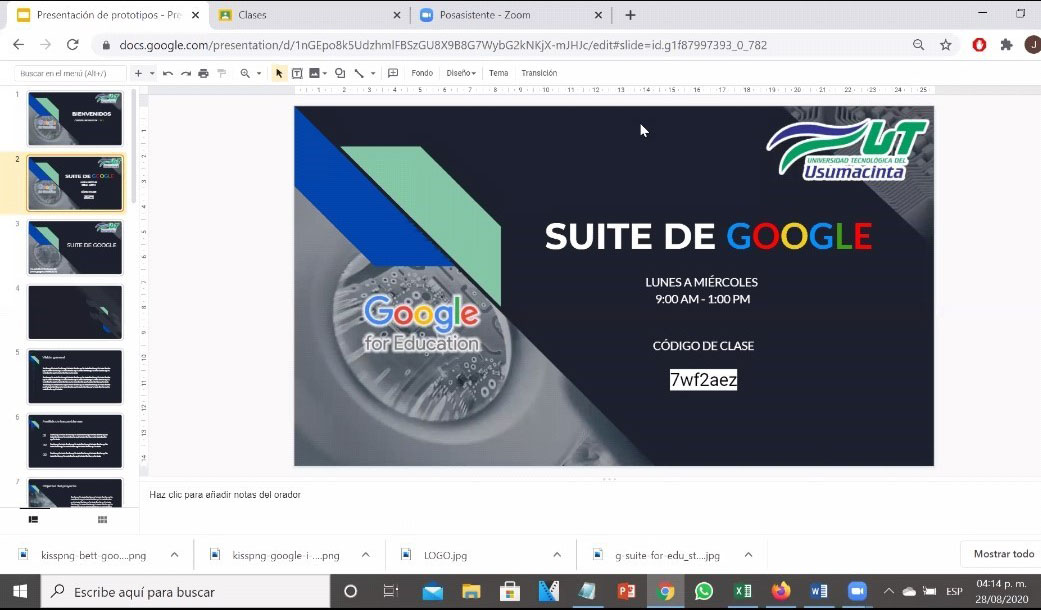Image resolution: width=1041 pixels, height=610 pixels.
Task: Select the BIENVENIDOS slide 1 thumbnail
Action: (x=75, y=119)
